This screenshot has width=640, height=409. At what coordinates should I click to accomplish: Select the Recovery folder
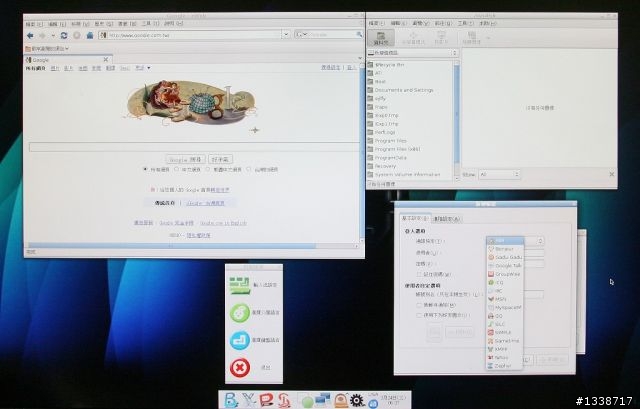(382, 166)
